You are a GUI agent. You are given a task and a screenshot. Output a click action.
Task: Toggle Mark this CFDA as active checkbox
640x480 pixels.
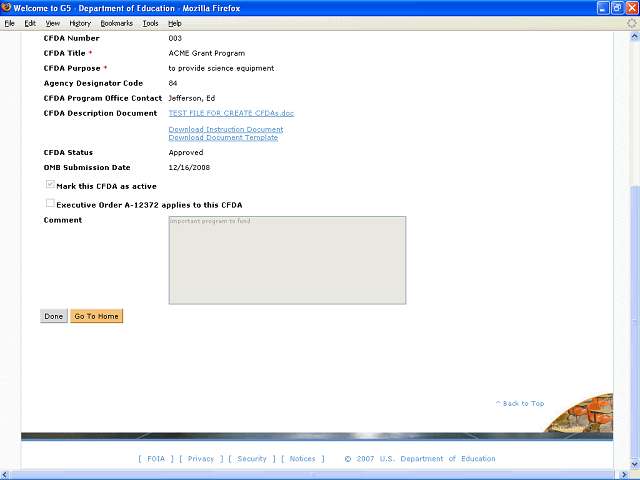(x=50, y=184)
